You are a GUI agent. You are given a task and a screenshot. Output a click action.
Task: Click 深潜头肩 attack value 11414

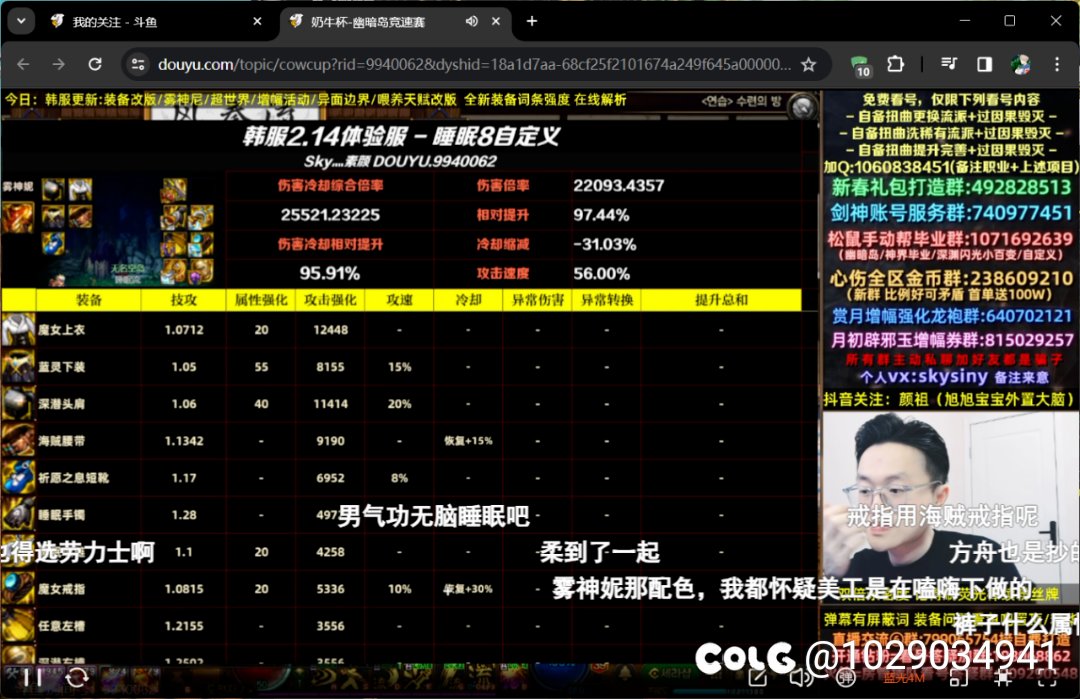point(331,404)
